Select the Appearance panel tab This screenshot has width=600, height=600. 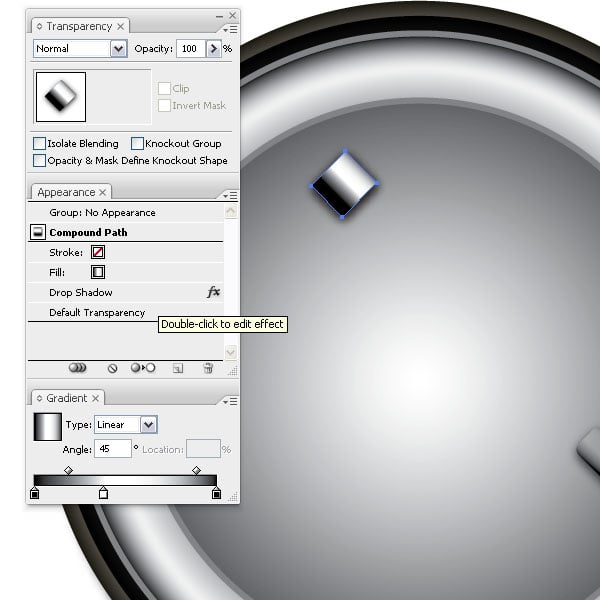coord(66,192)
